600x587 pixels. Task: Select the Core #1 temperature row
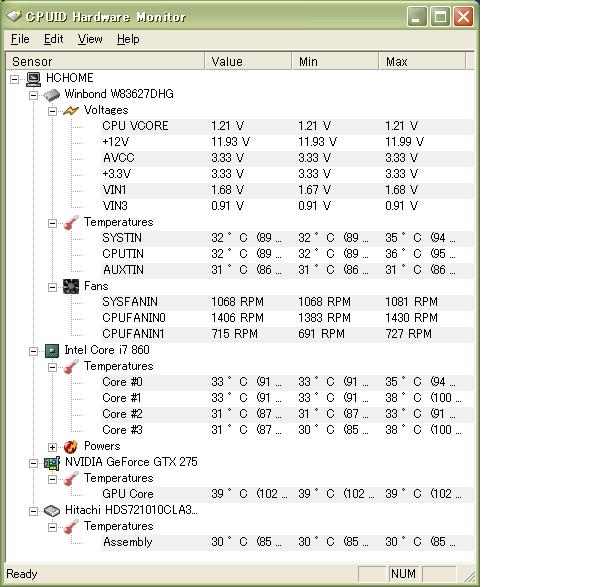click(287, 398)
